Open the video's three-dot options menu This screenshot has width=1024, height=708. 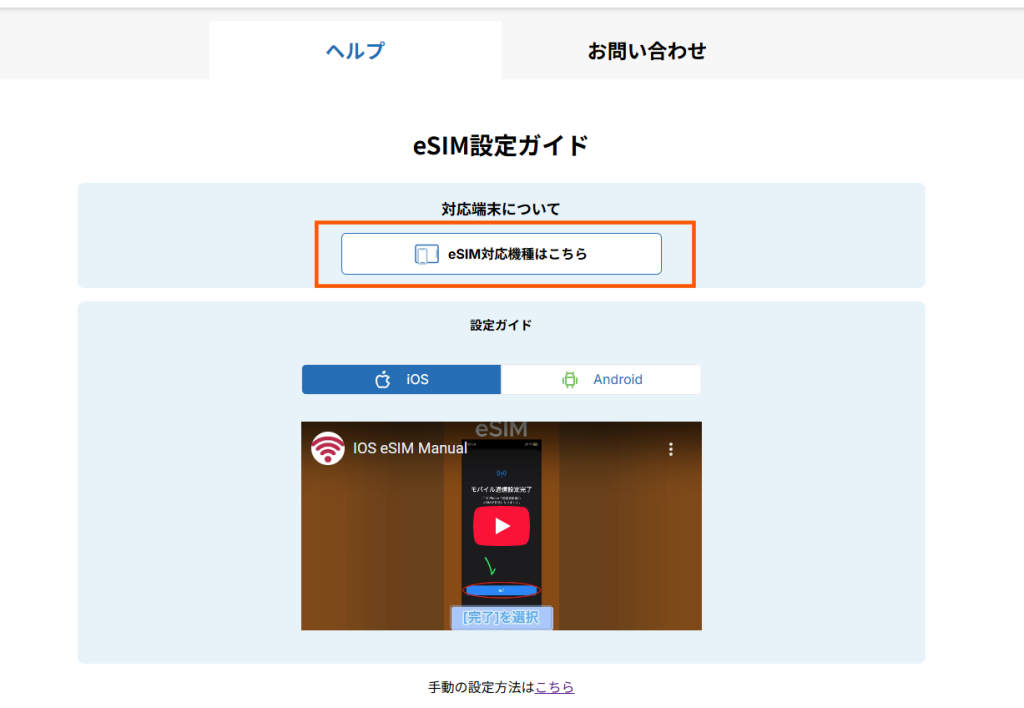(x=671, y=449)
